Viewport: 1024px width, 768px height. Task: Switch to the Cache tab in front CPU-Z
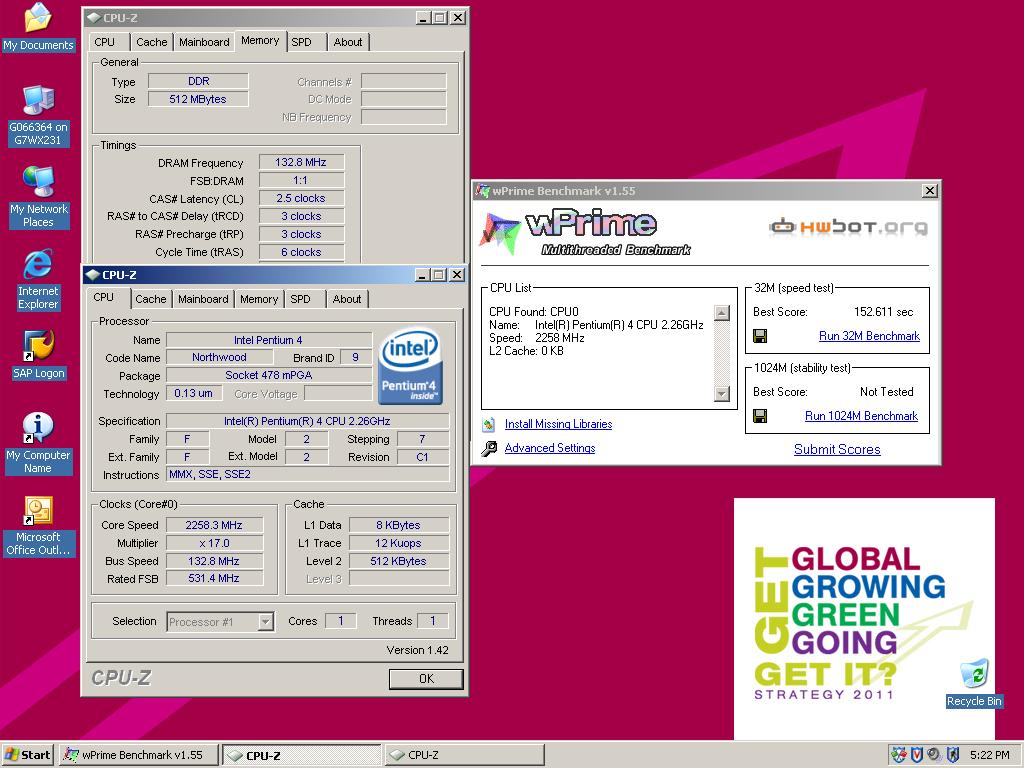coord(151,299)
